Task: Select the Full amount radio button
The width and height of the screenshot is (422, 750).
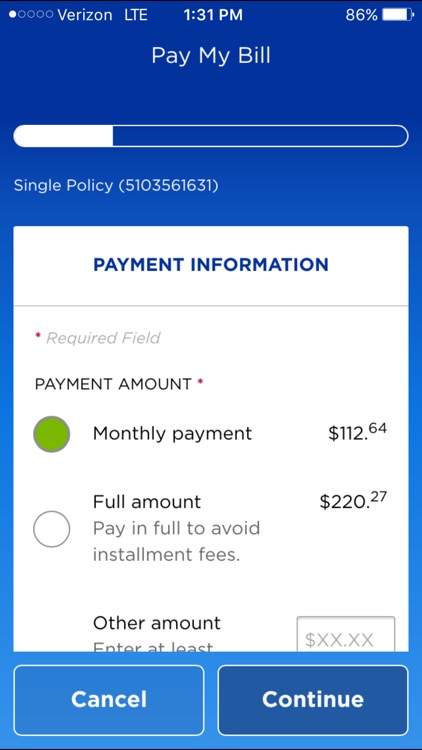Action: [52, 529]
